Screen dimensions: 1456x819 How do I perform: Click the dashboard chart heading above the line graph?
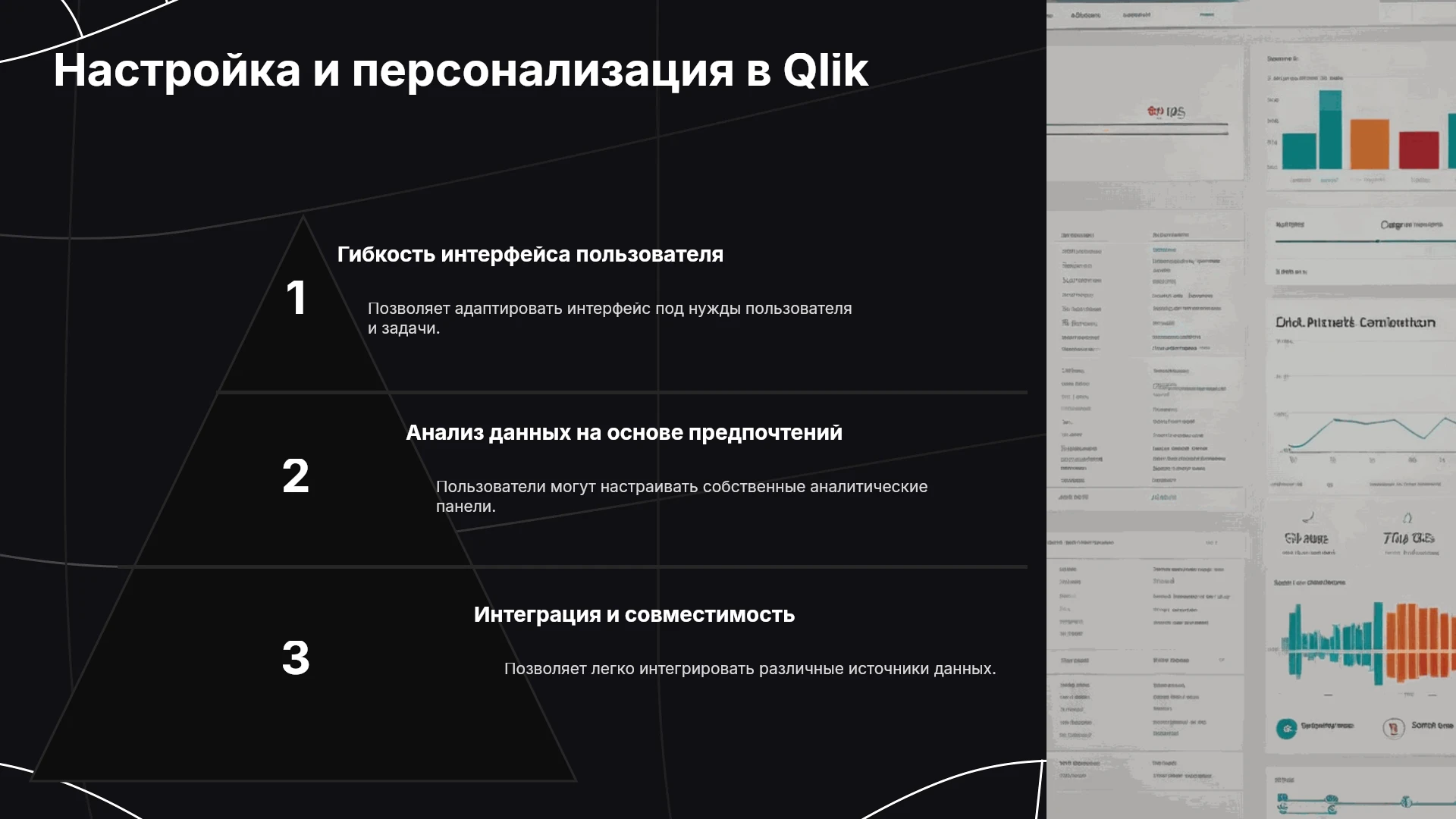click(x=1355, y=322)
